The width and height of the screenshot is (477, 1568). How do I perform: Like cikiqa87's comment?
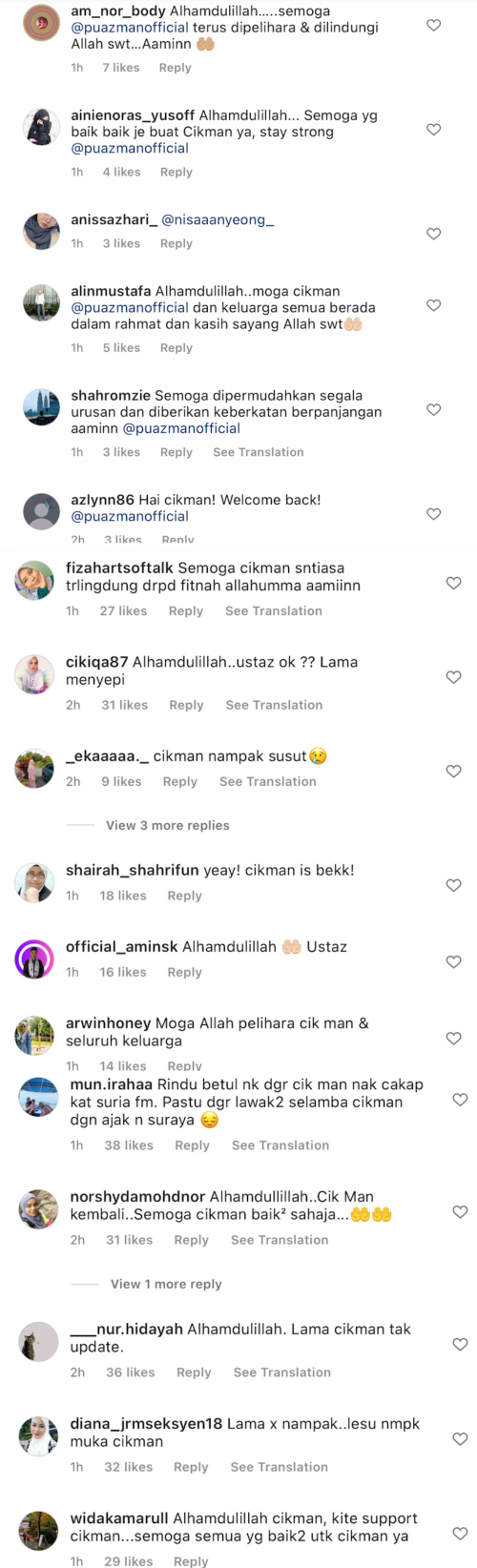454,677
